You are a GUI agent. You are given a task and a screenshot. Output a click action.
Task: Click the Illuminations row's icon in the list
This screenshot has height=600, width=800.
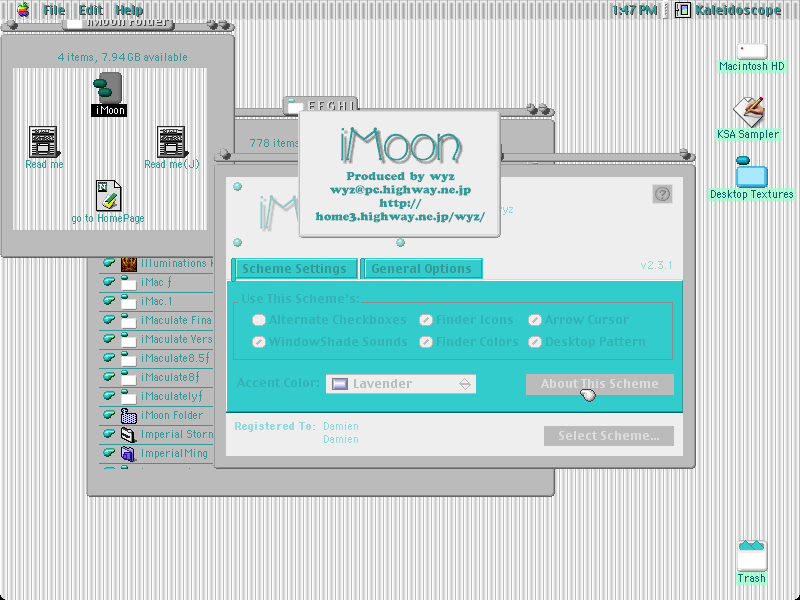129,263
